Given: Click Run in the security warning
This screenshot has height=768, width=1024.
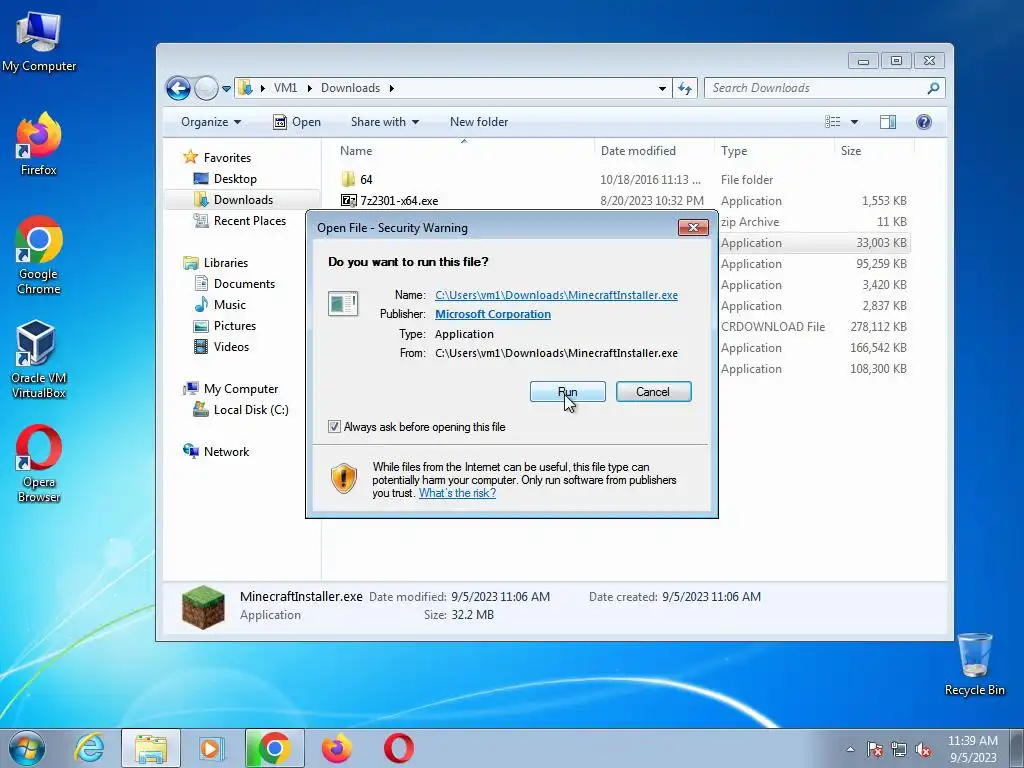Looking at the screenshot, I should [568, 392].
